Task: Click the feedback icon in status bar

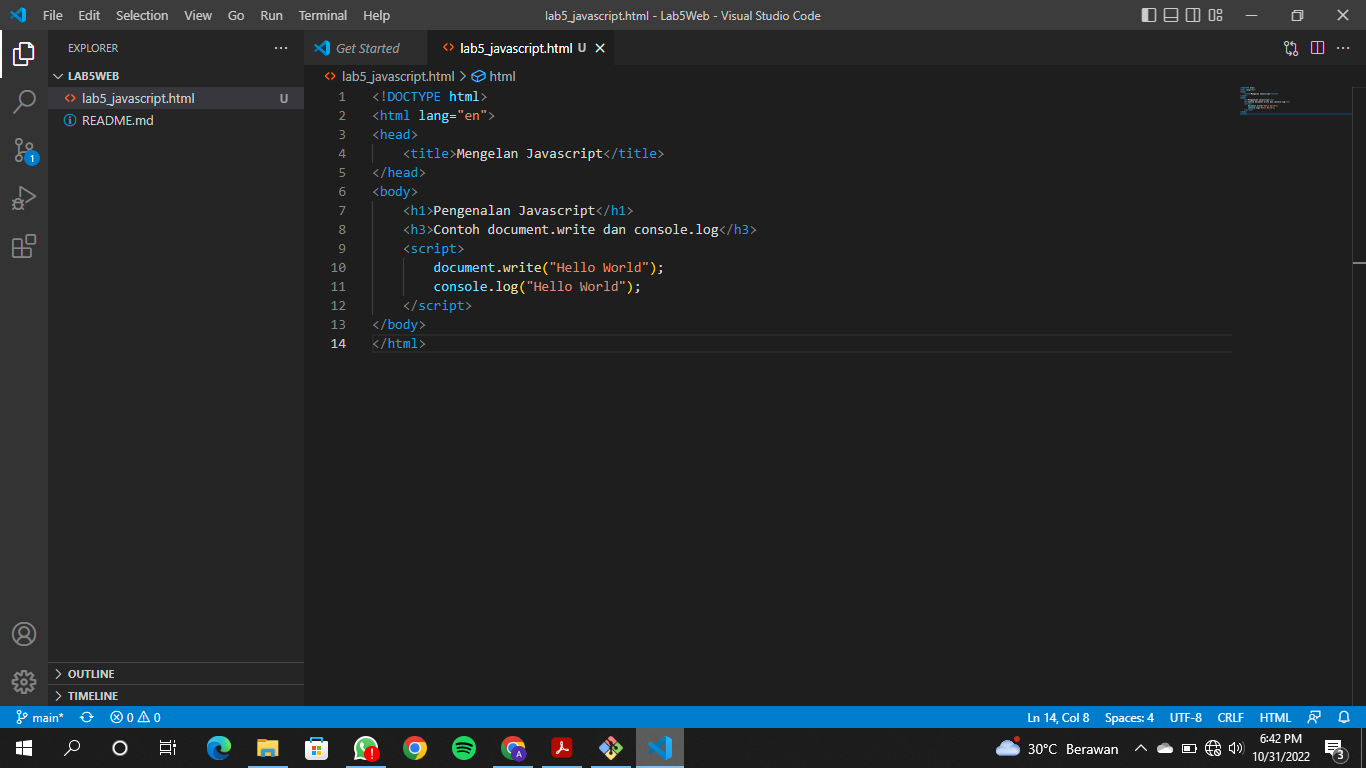Action: (x=1315, y=717)
